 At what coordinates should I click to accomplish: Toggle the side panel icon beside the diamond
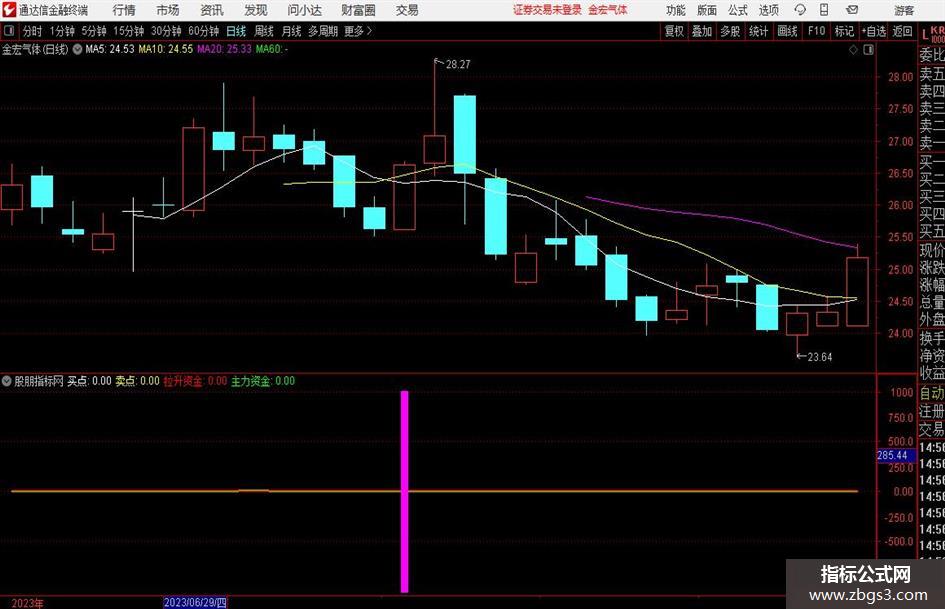point(868,50)
